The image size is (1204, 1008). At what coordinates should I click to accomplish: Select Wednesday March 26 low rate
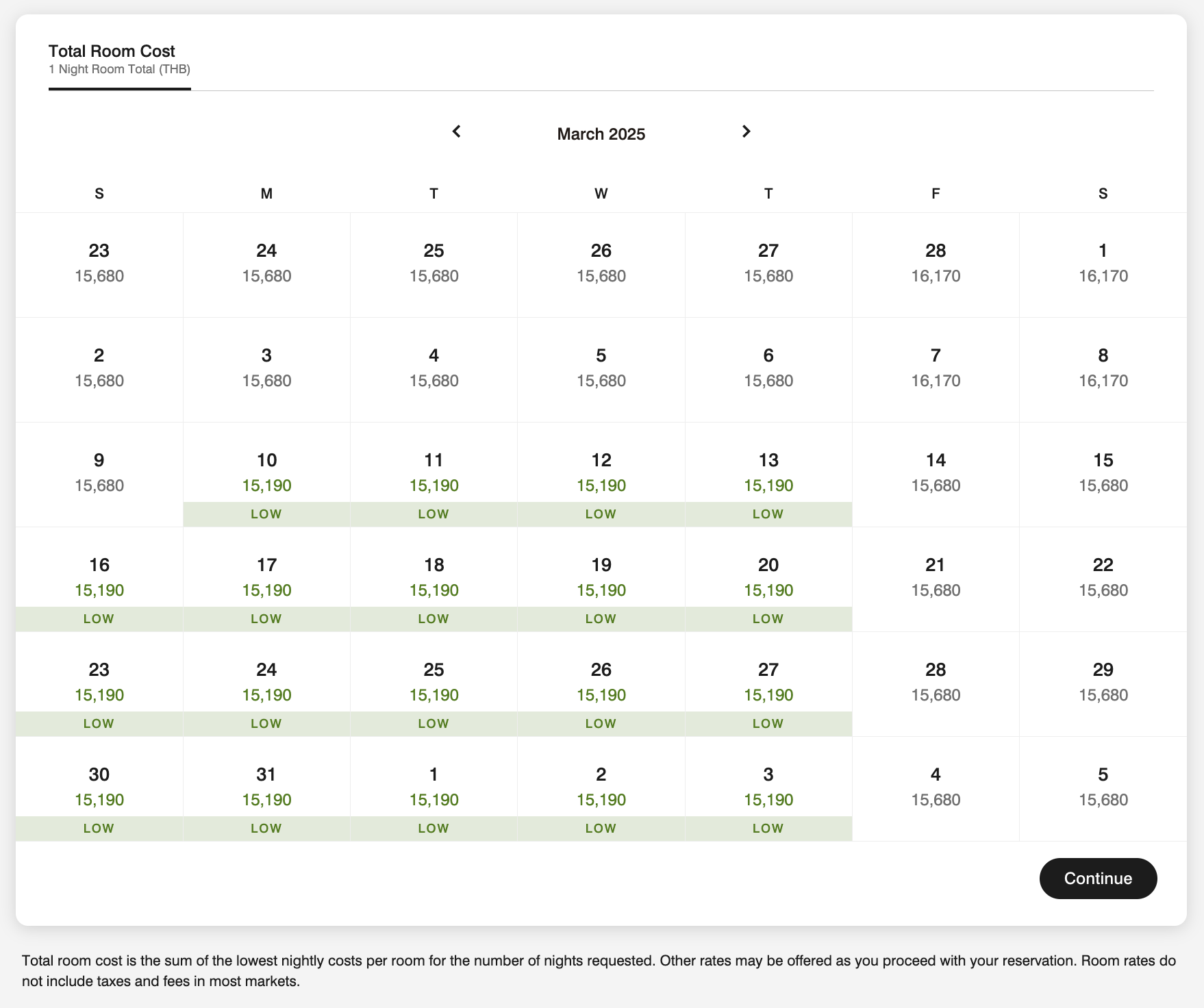601,683
